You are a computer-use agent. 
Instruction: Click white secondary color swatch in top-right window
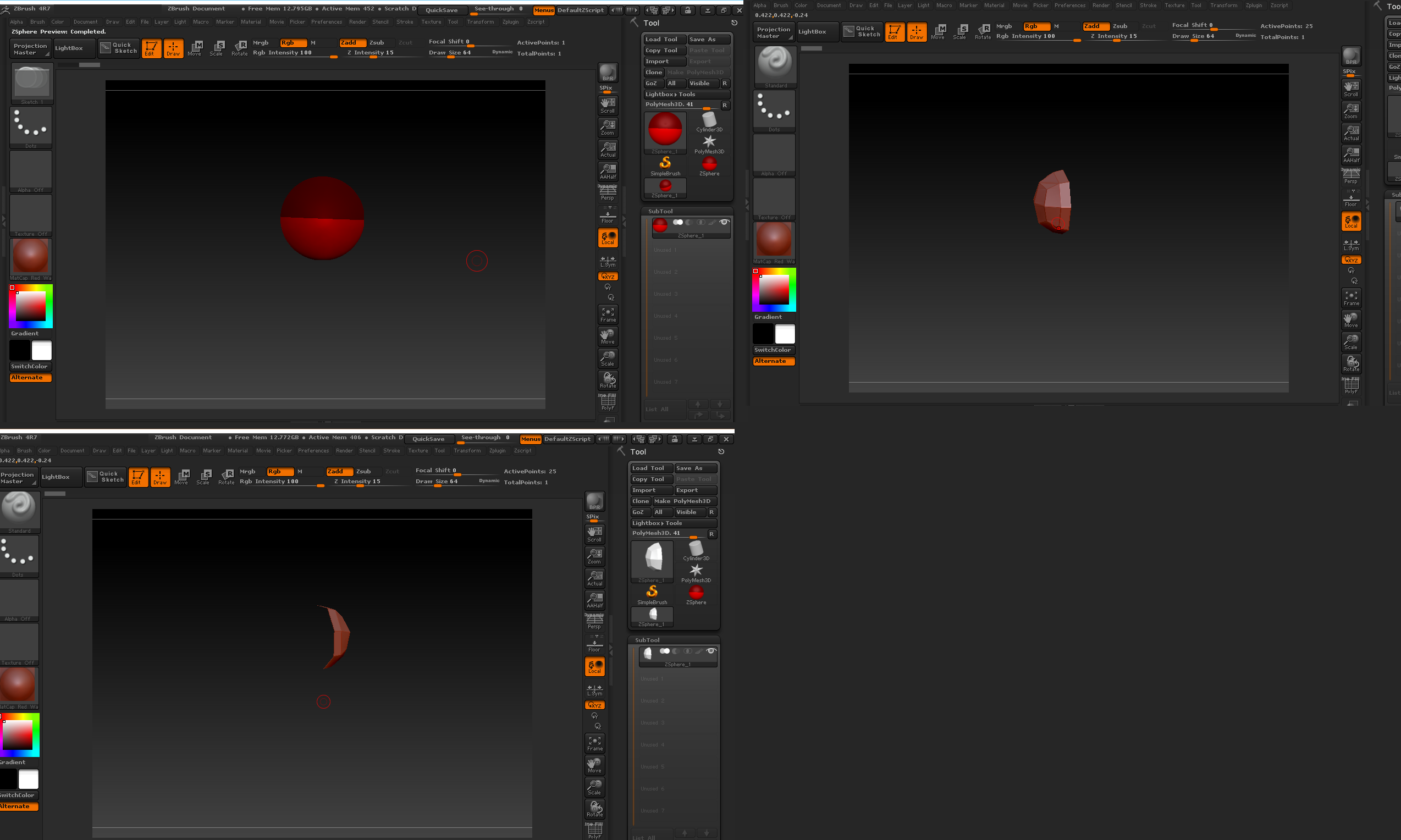click(x=785, y=334)
